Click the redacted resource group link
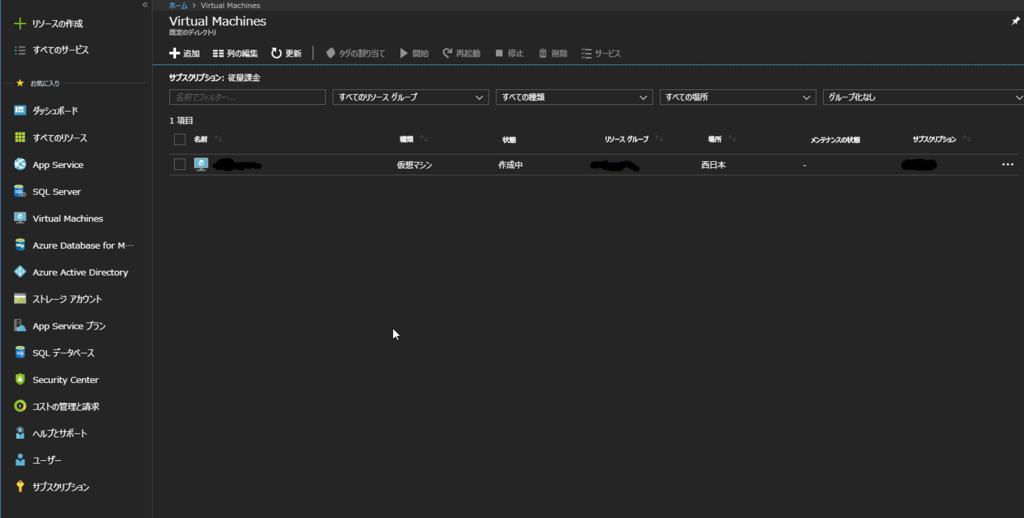Image resolution: width=1024 pixels, height=518 pixels. pyautogui.click(x=615, y=165)
